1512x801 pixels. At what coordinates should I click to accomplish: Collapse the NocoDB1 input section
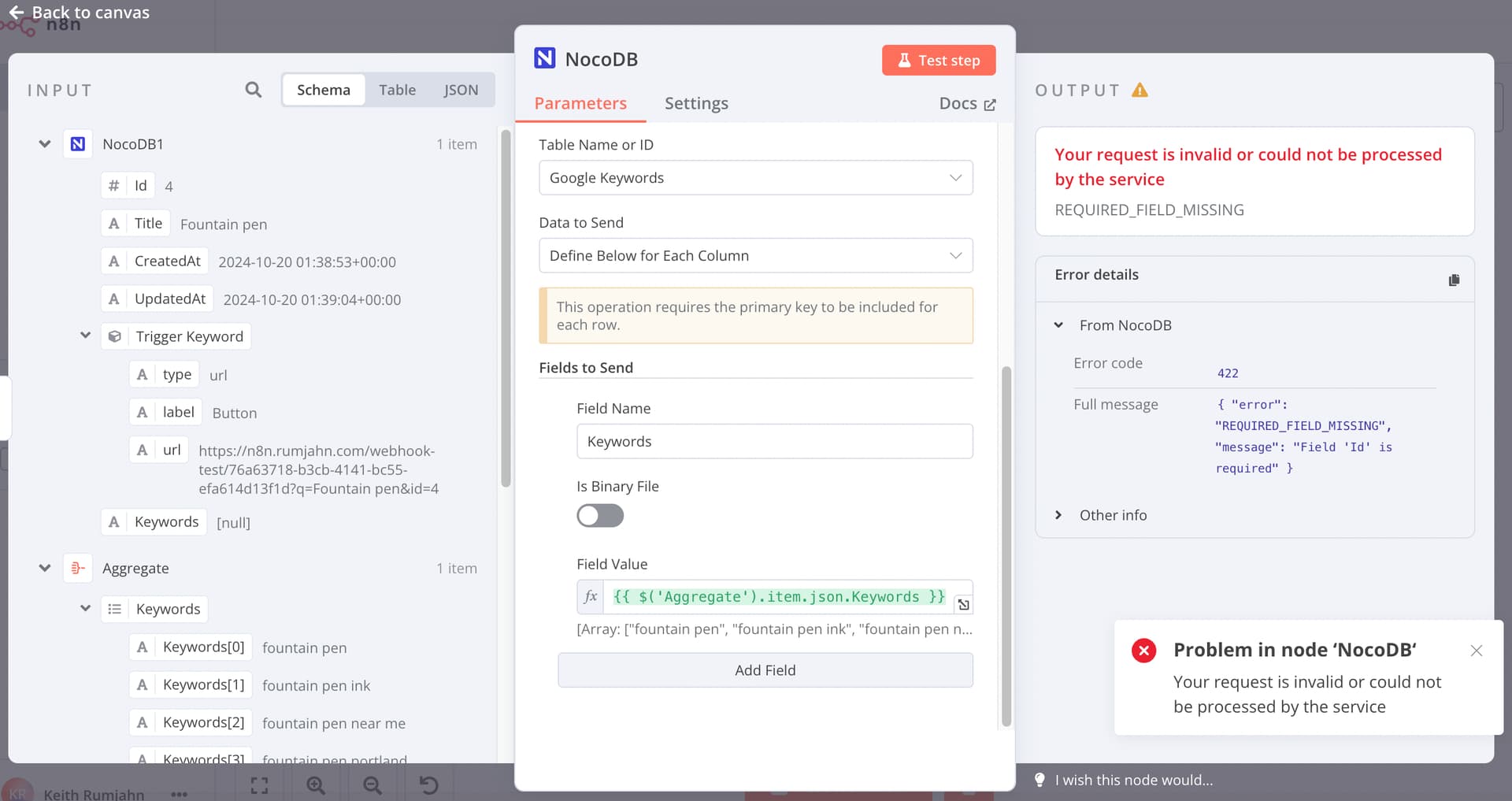(45, 144)
